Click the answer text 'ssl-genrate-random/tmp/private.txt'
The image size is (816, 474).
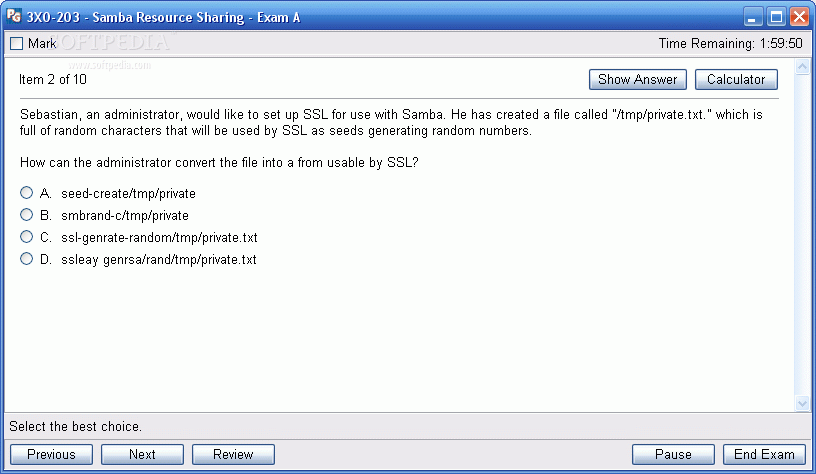(159, 238)
